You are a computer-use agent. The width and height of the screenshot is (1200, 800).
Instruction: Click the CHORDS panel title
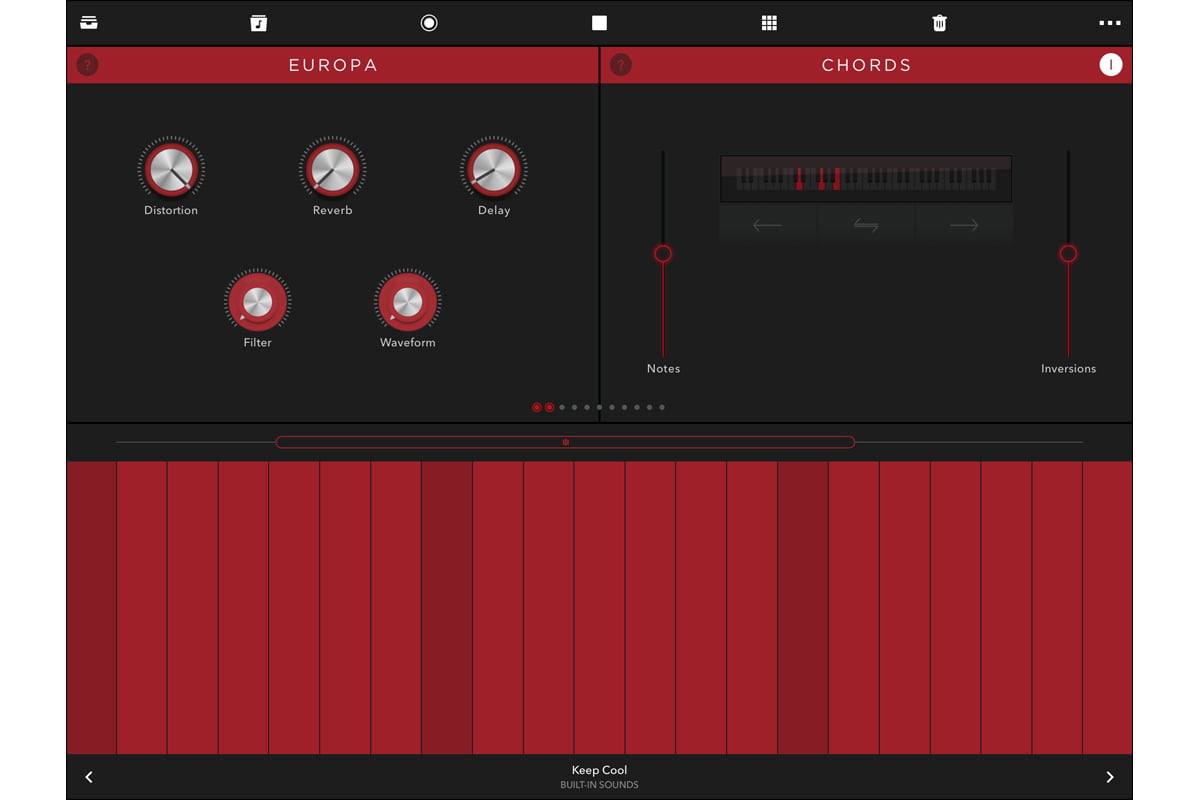[866, 65]
